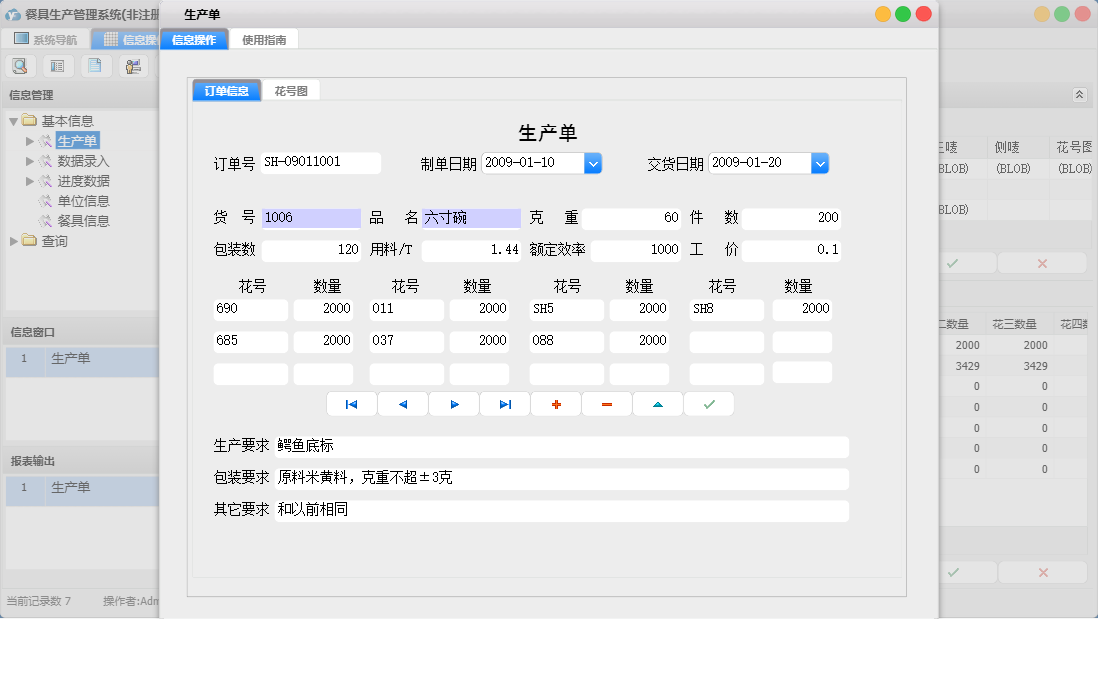
Task: Click 生产单 in the 报表输出 panel
Action: click(70, 488)
